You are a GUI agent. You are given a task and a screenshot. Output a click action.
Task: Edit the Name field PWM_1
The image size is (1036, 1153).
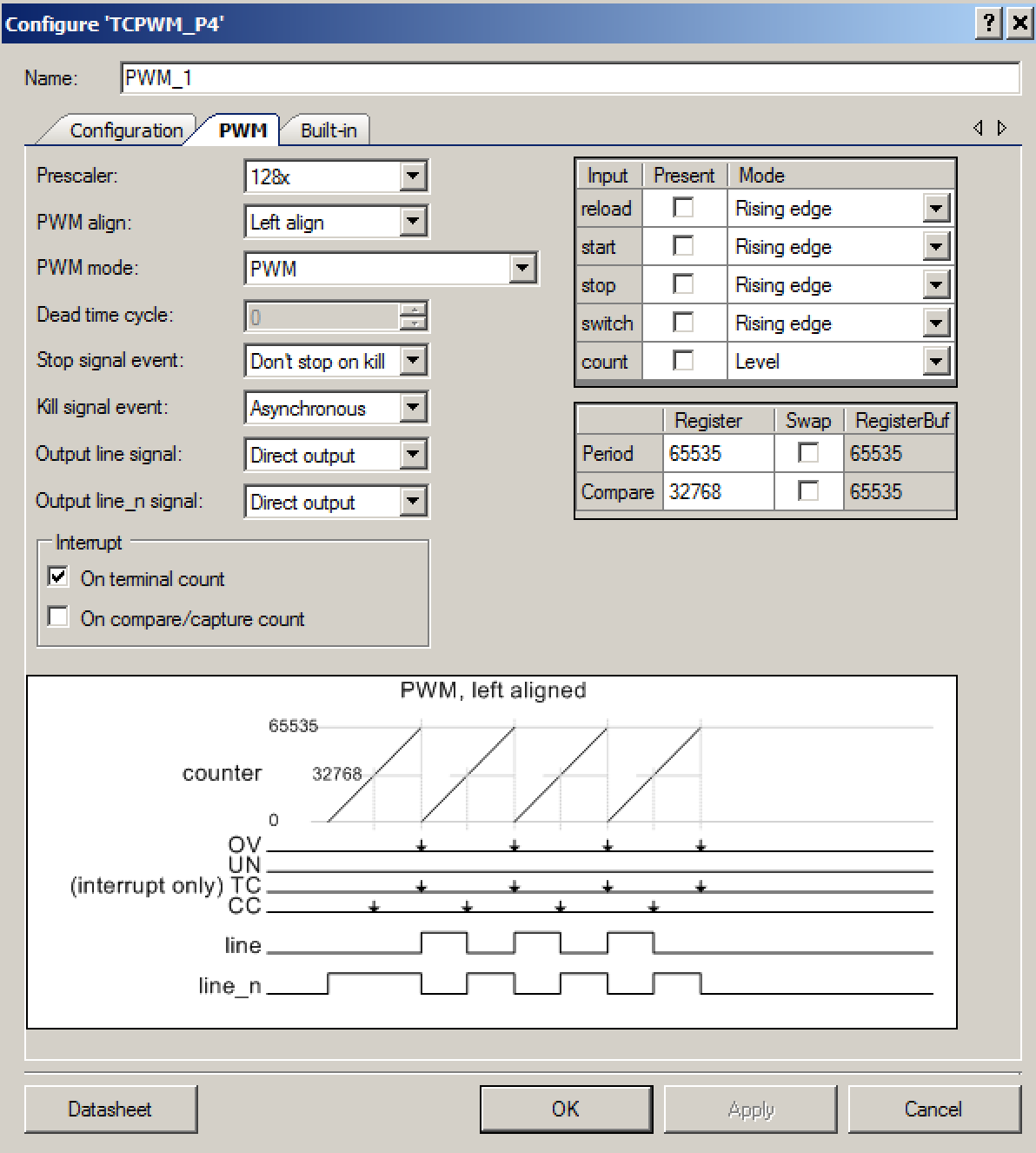coord(570,77)
